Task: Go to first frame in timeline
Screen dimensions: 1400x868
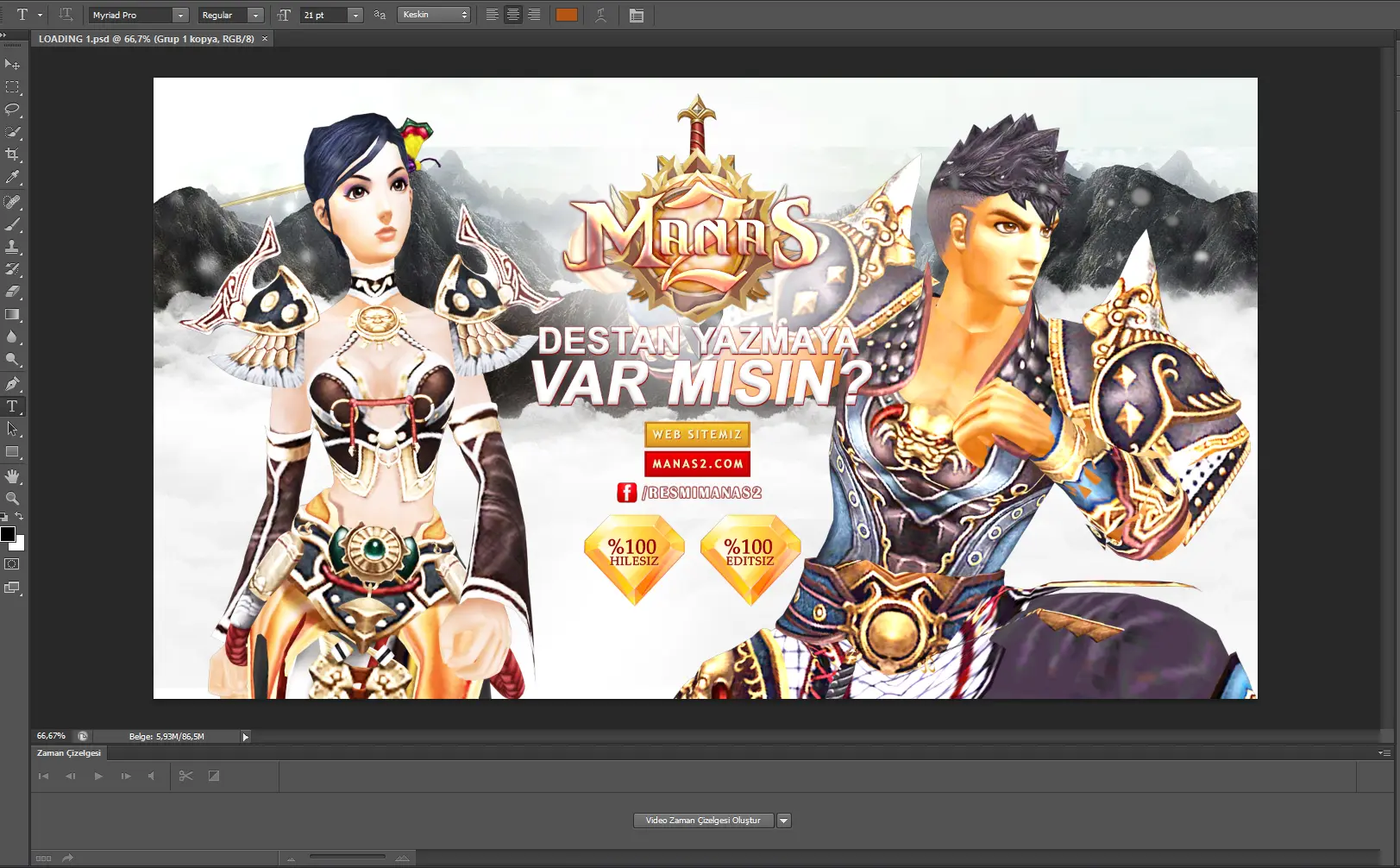Action: [x=43, y=777]
